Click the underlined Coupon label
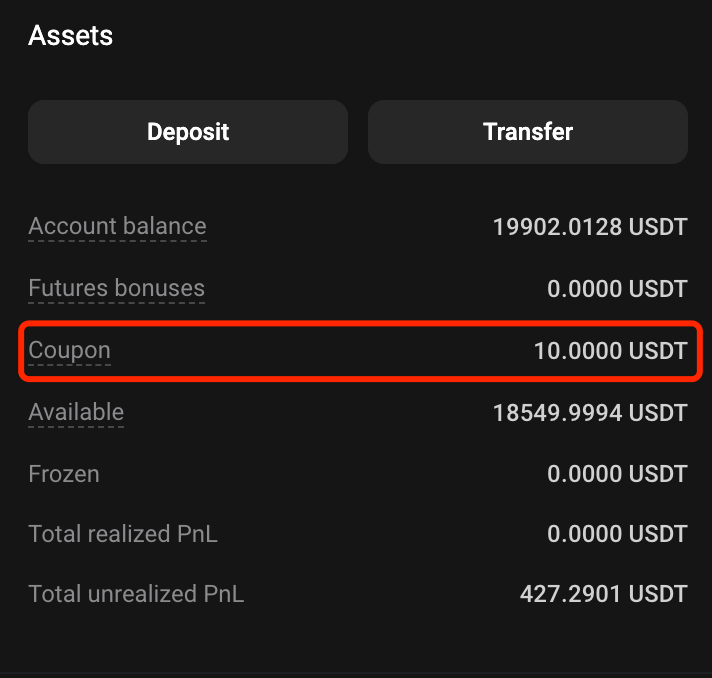Image resolution: width=712 pixels, height=678 pixels. (69, 351)
